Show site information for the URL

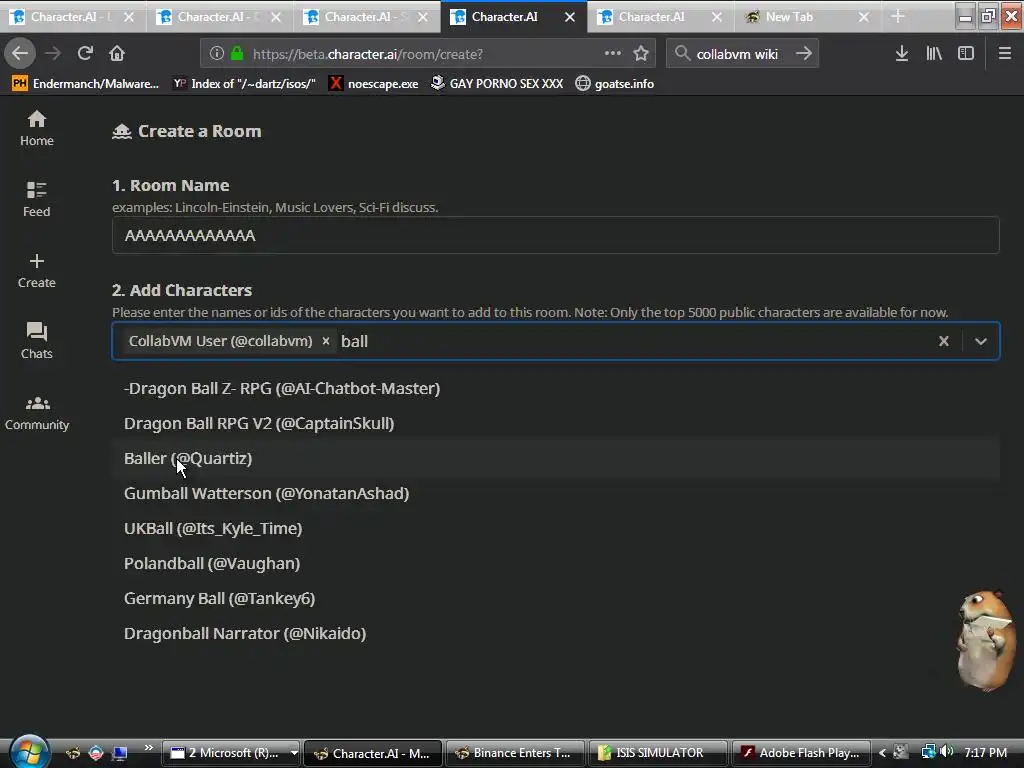point(217,54)
